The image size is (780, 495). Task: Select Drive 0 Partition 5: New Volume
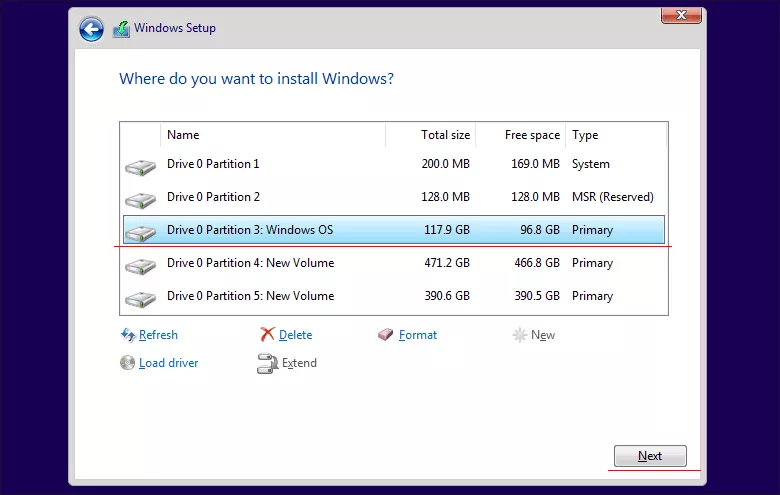(x=393, y=296)
